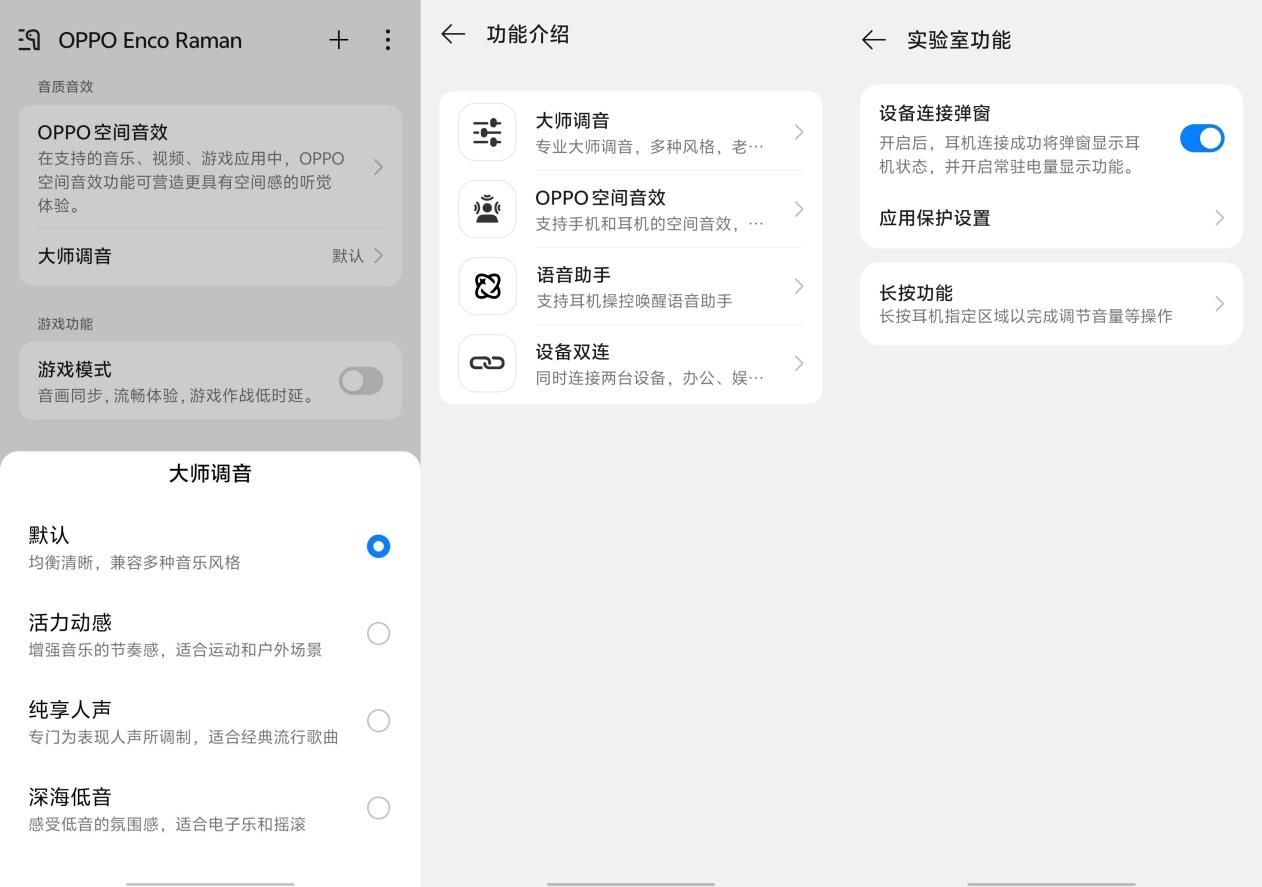Tap the 功能介绍 page title
The width and height of the screenshot is (1262, 887).
click(528, 34)
